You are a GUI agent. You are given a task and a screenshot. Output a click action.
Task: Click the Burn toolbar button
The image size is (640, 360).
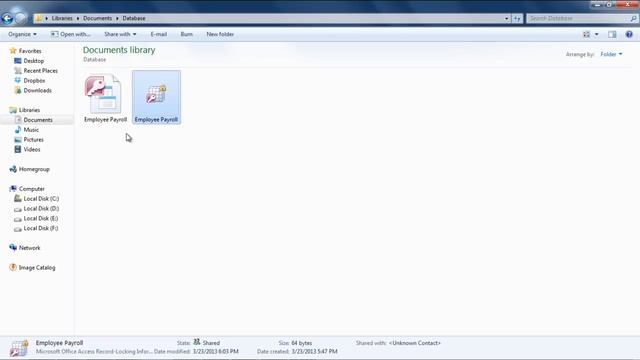187,34
